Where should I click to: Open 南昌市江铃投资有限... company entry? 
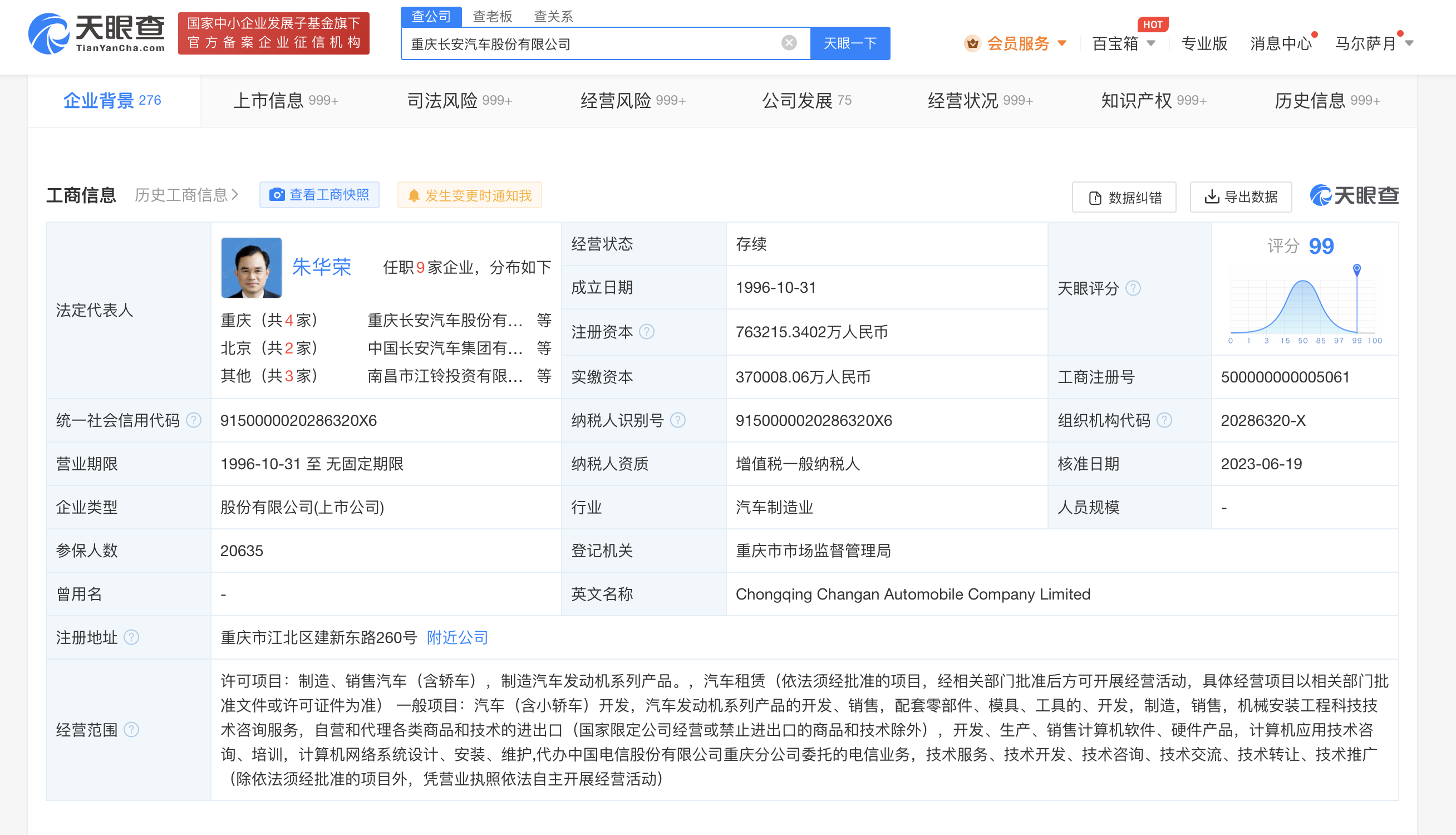[x=445, y=376]
